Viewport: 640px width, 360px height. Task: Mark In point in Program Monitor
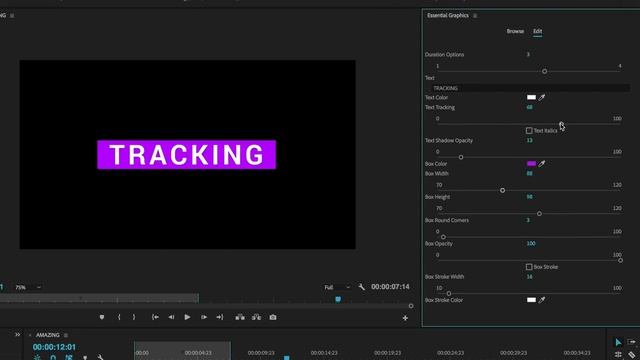[x=119, y=317]
